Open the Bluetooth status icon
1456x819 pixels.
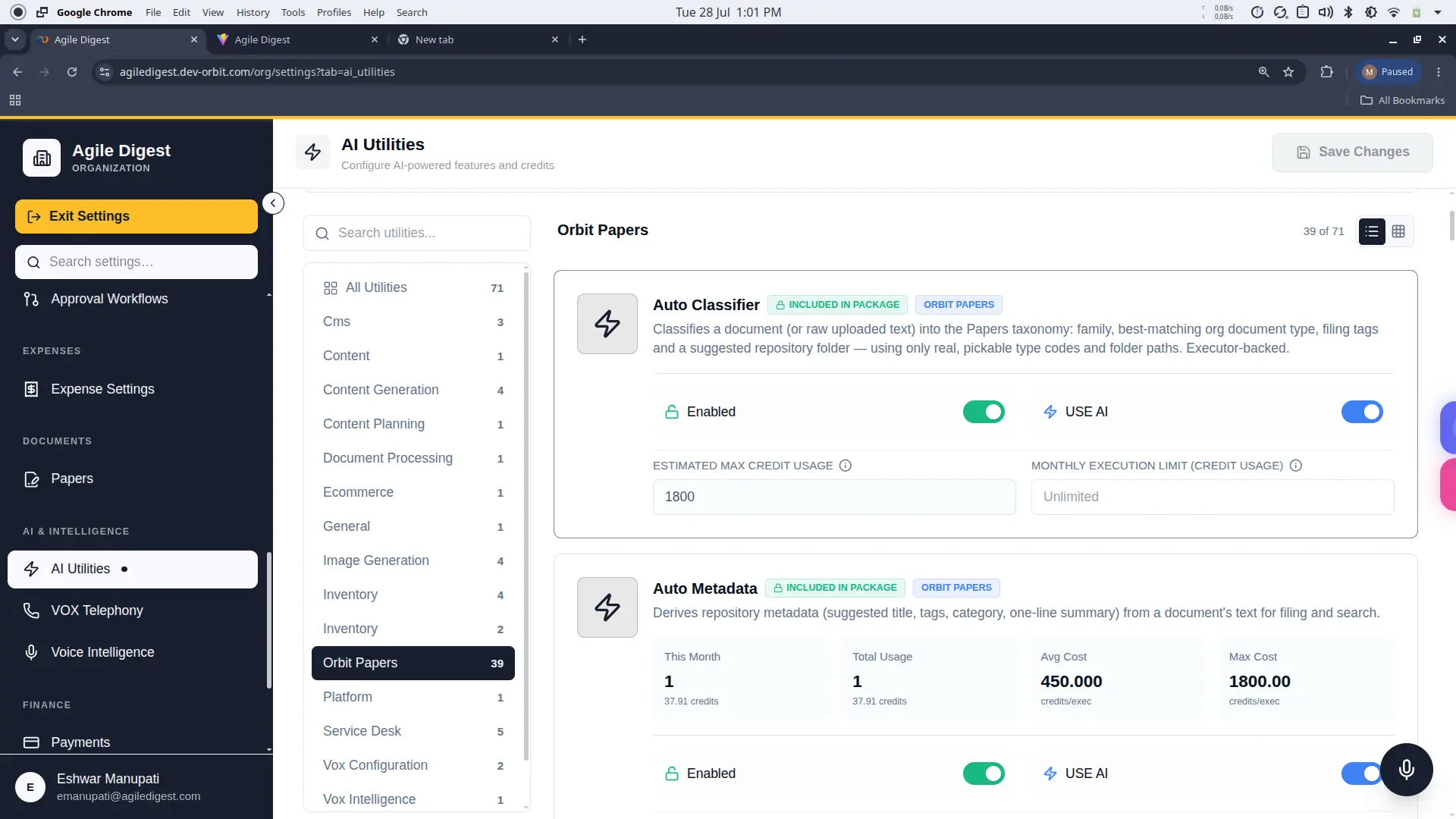tap(1348, 12)
